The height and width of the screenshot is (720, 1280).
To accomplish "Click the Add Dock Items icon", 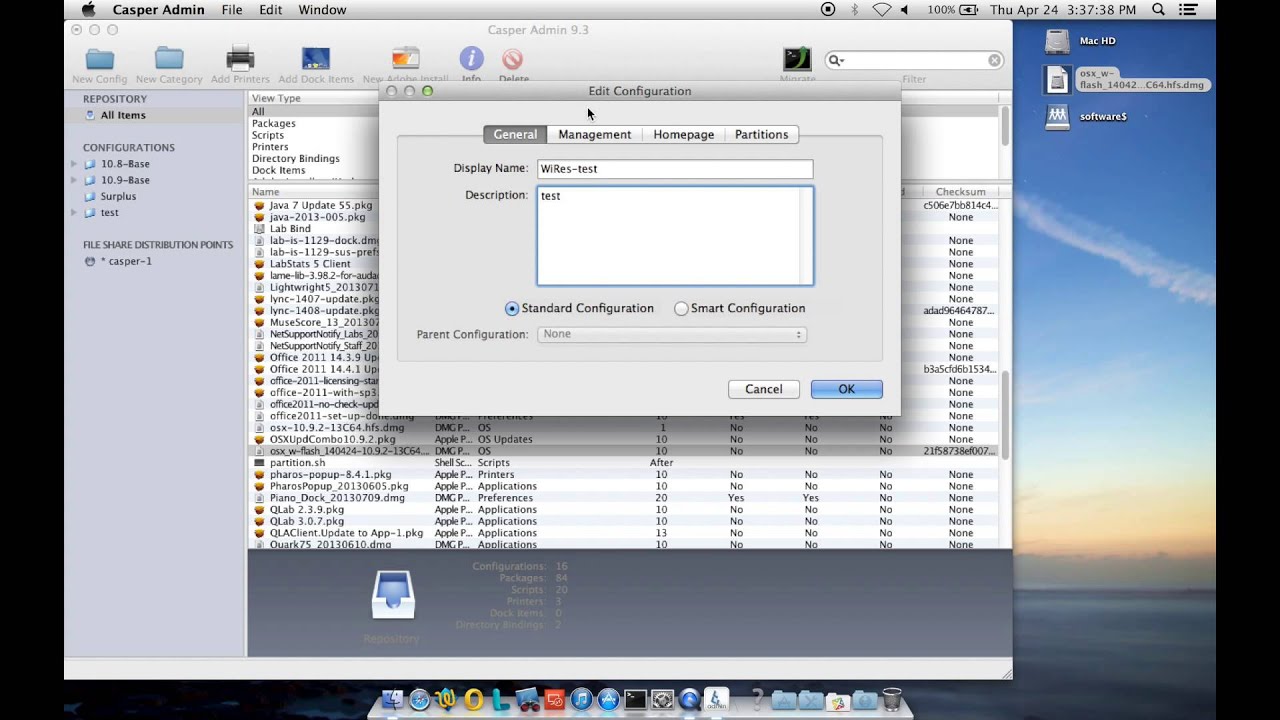I will 315,58.
